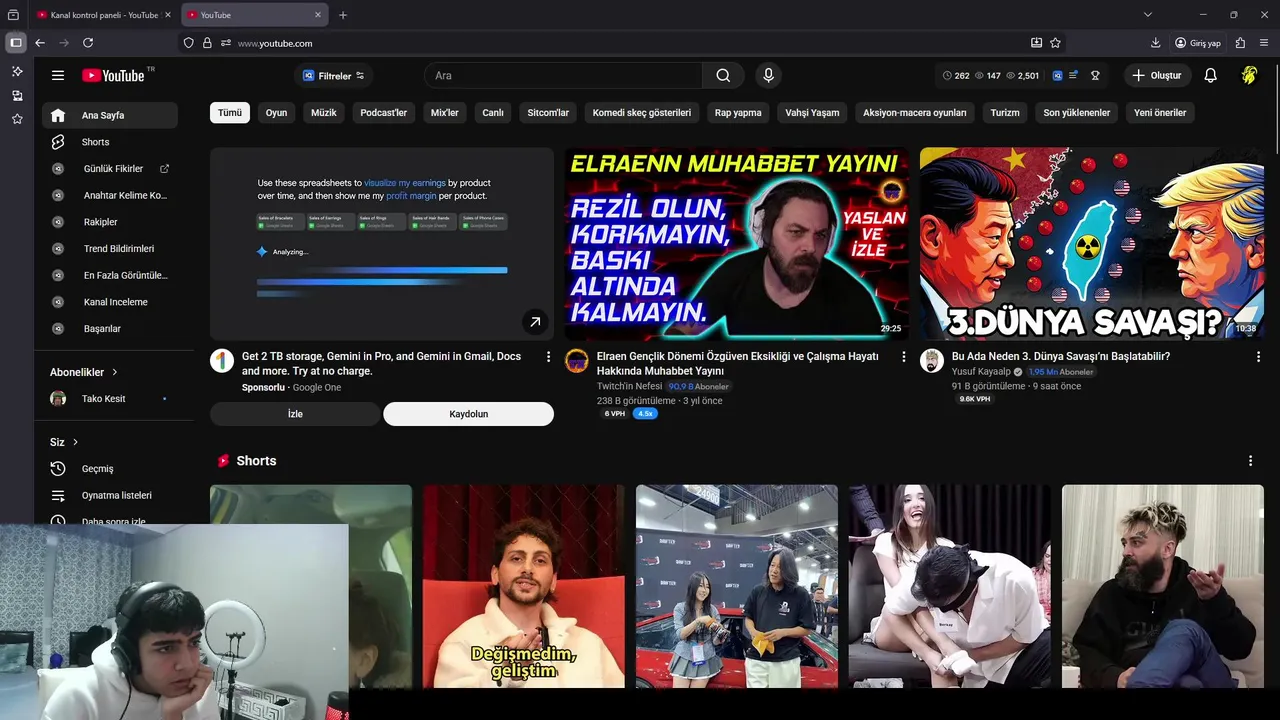Screen dimensions: 1280x720
Task: Go to Ana Sayfa in sidebar
Action: (x=110, y=115)
